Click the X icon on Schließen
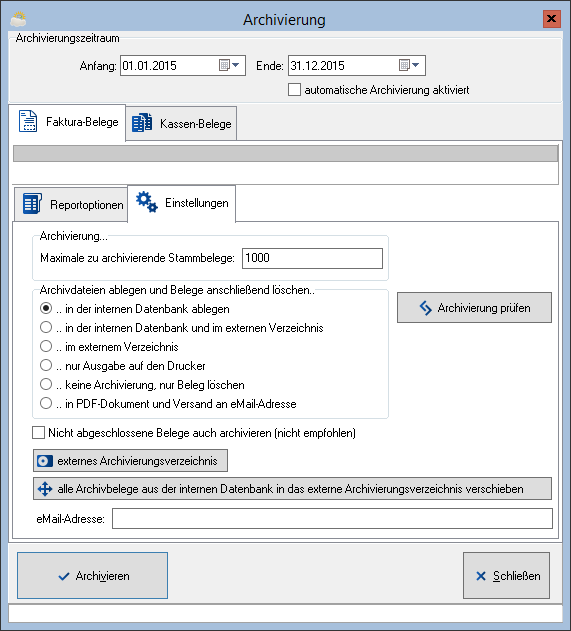Viewport: 571px width, 631px height. 481,576
